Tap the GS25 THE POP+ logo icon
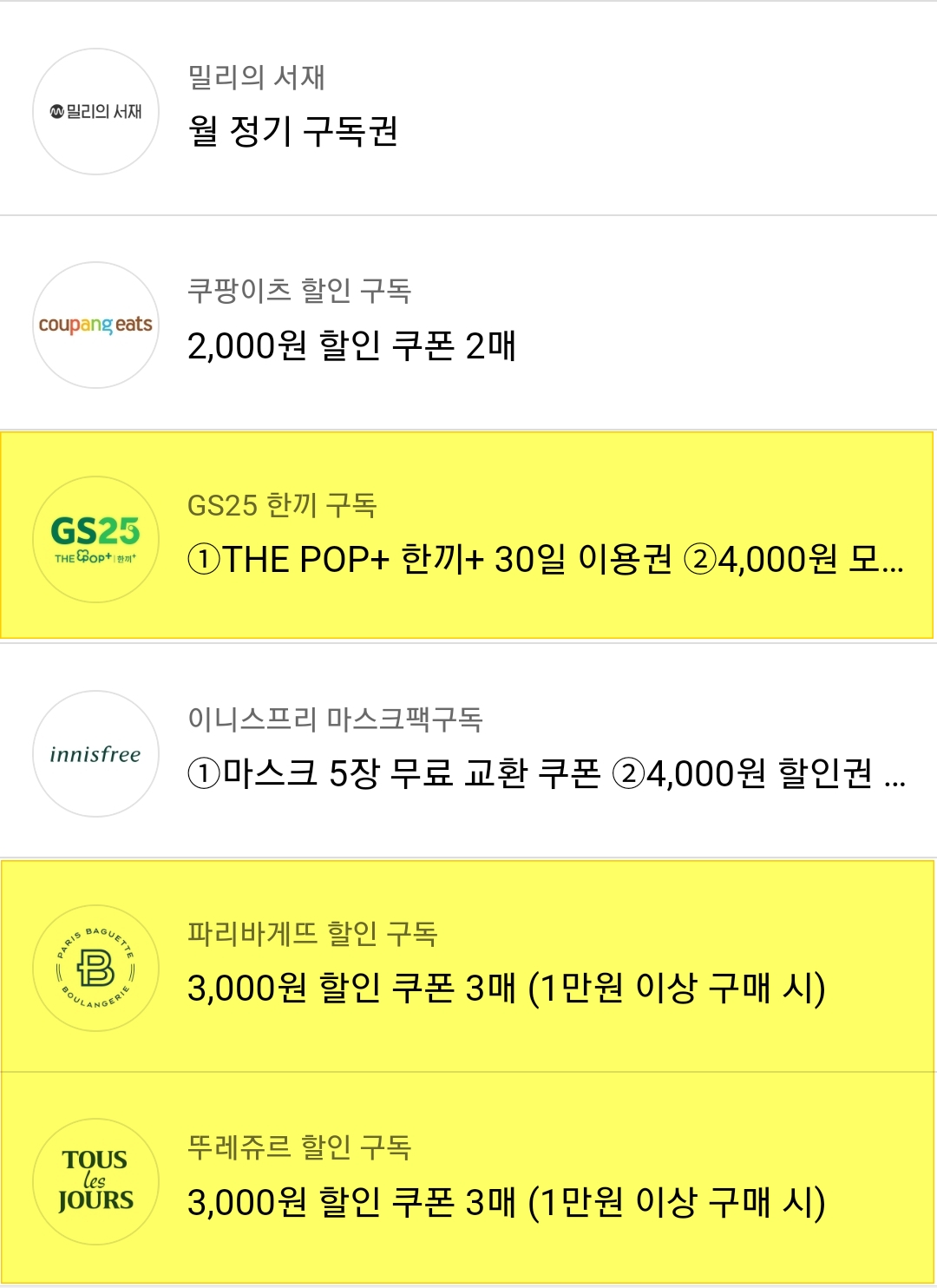Image resolution: width=937 pixels, height=1288 pixels. click(95, 539)
